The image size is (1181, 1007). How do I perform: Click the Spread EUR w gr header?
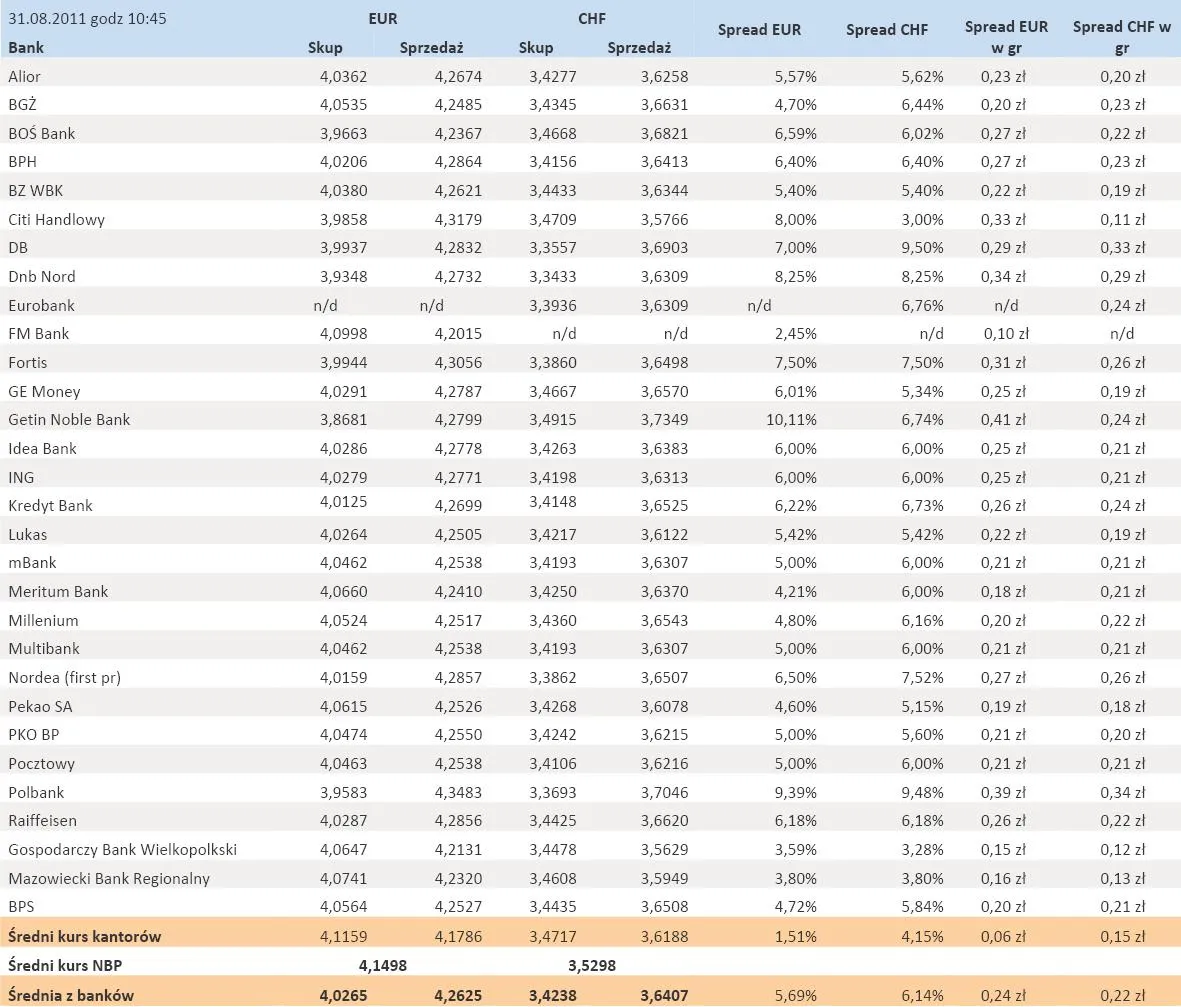1006,37
